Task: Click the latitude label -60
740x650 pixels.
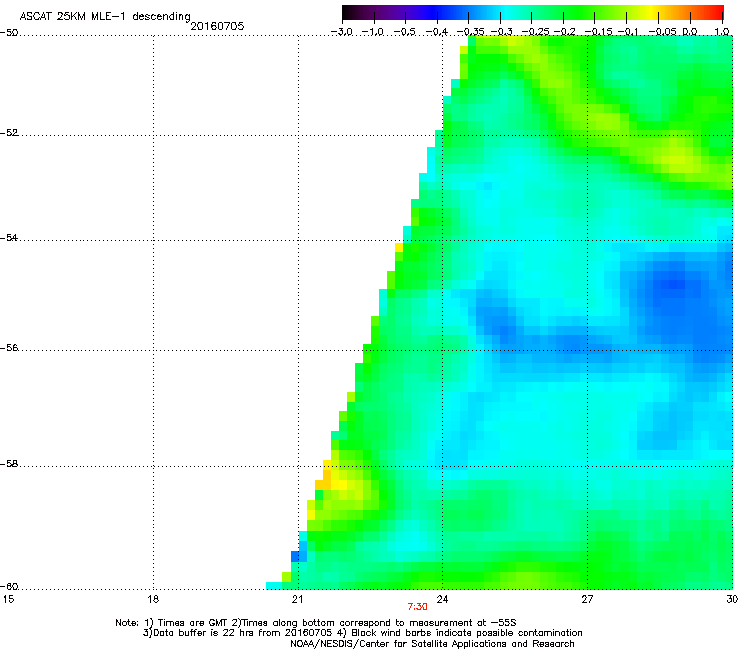Action: click(x=9, y=587)
